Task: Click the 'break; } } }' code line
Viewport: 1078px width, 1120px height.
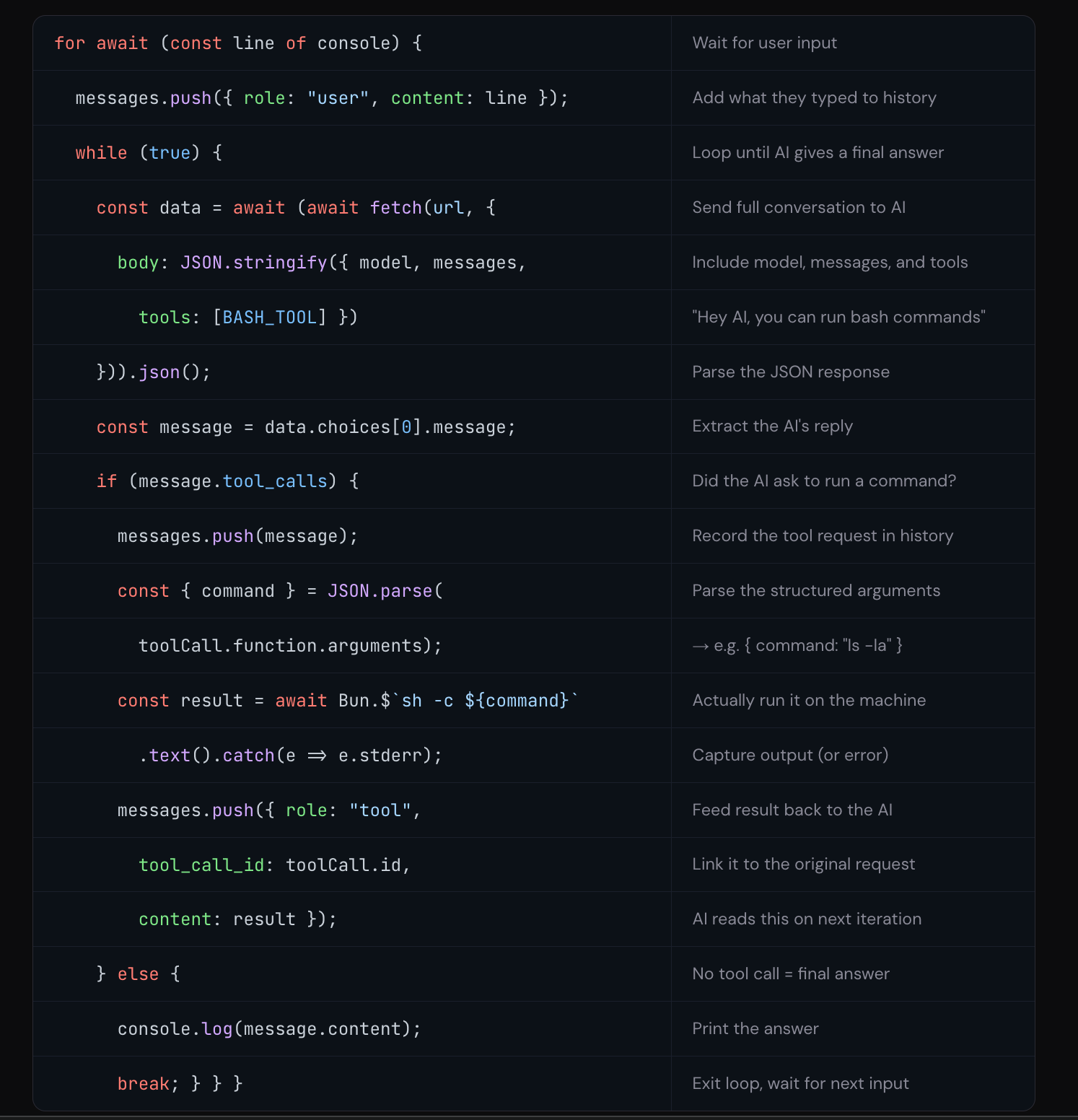Action: click(180, 1084)
